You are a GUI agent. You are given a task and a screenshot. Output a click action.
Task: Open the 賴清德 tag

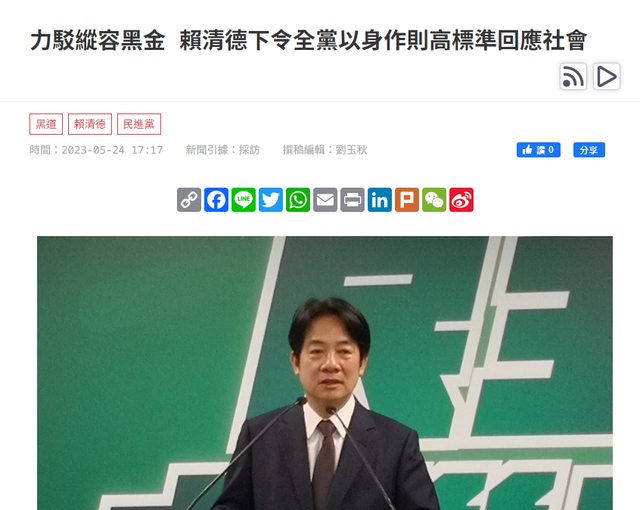point(90,124)
